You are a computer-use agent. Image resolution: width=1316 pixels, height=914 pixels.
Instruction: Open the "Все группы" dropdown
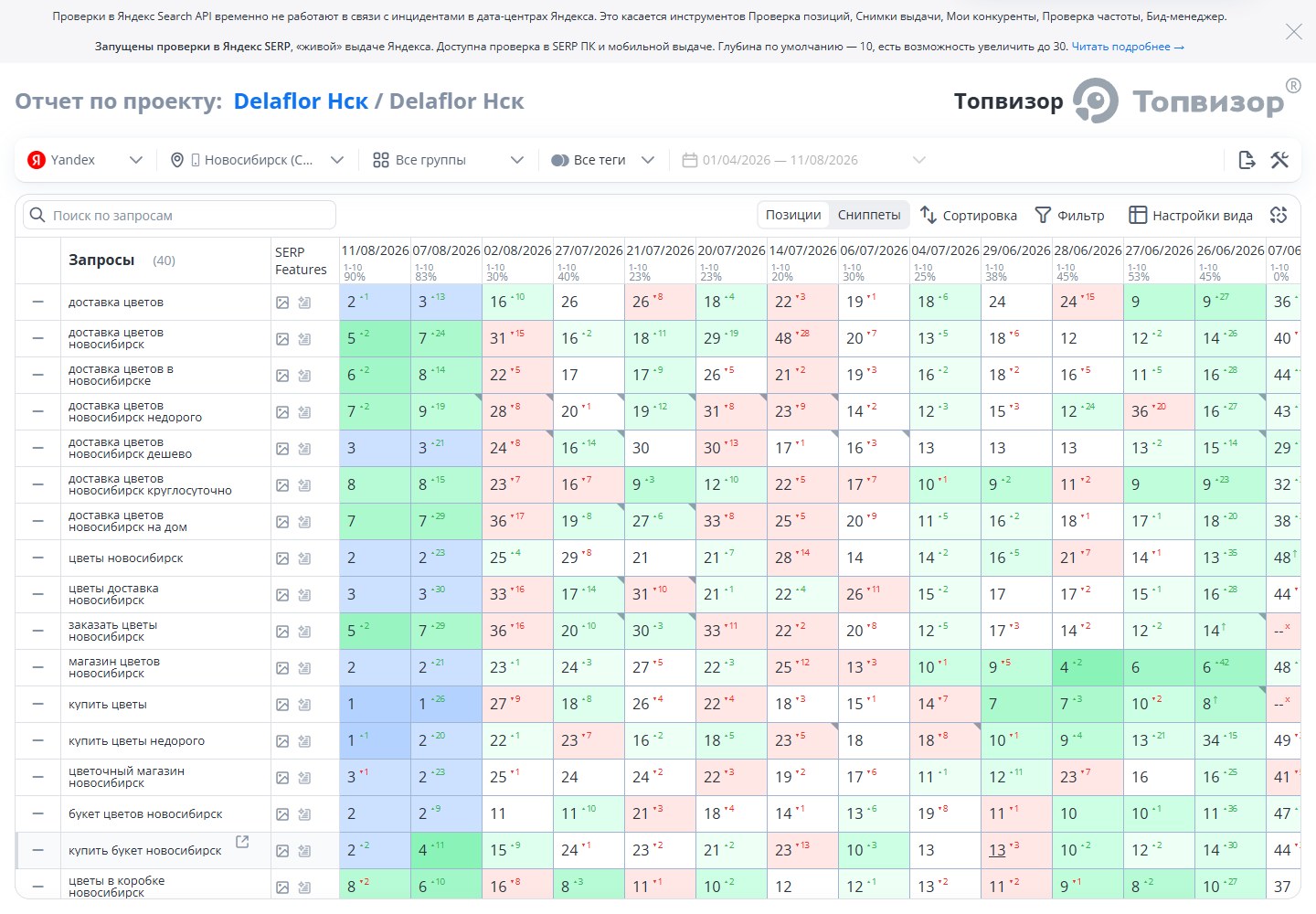448,160
